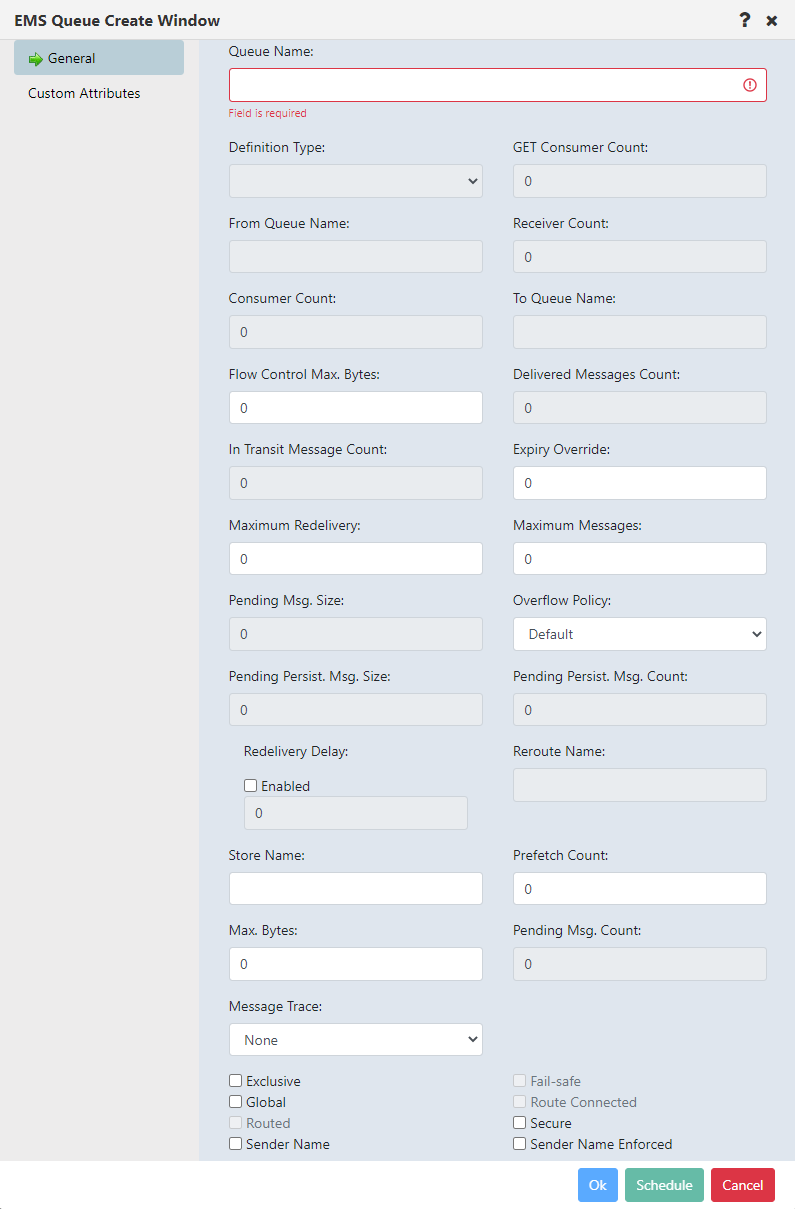Open the Message Trace dropdown showing None
The height and width of the screenshot is (1209, 795).
pyautogui.click(x=355, y=1039)
